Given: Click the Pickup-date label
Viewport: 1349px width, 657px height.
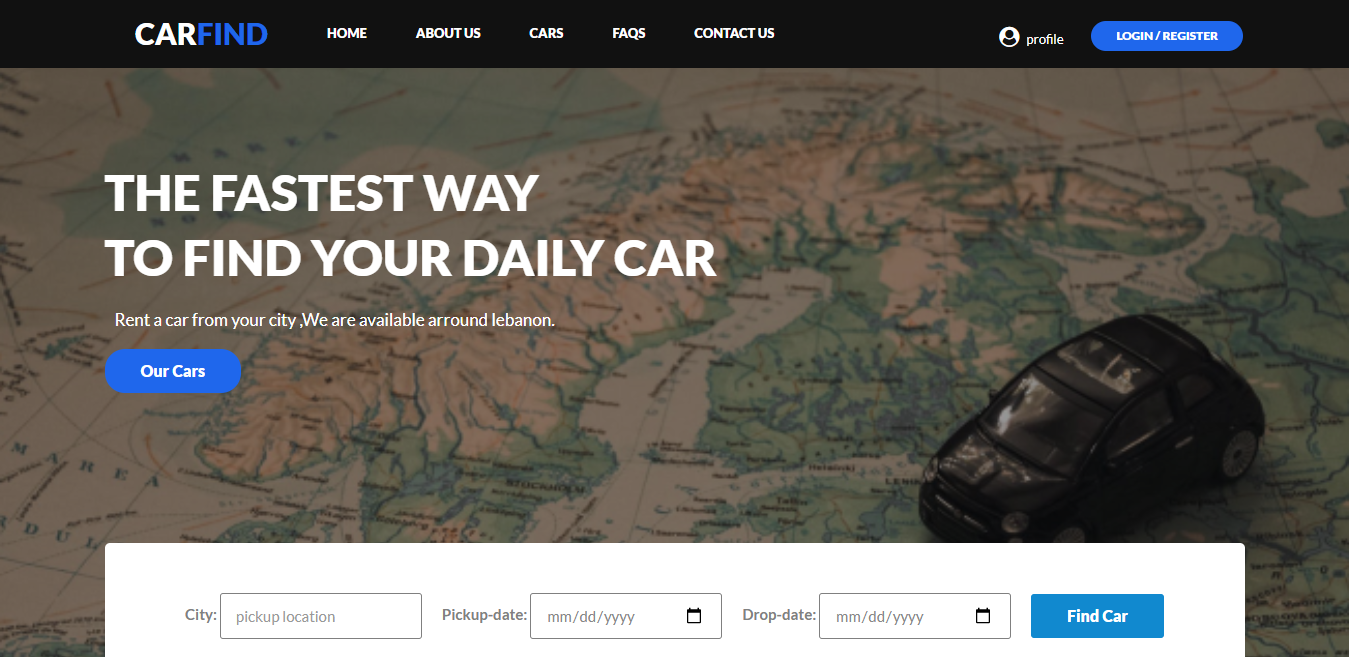Looking at the screenshot, I should pyautogui.click(x=485, y=615).
